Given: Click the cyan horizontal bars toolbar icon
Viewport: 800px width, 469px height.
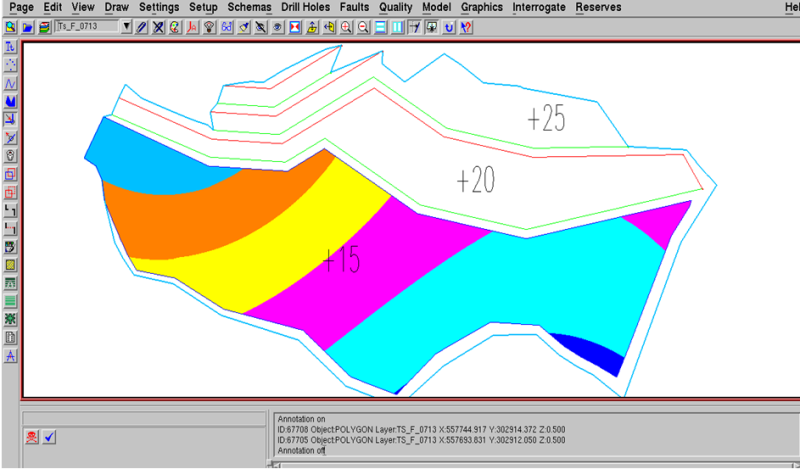Looking at the screenshot, I should (381, 27).
